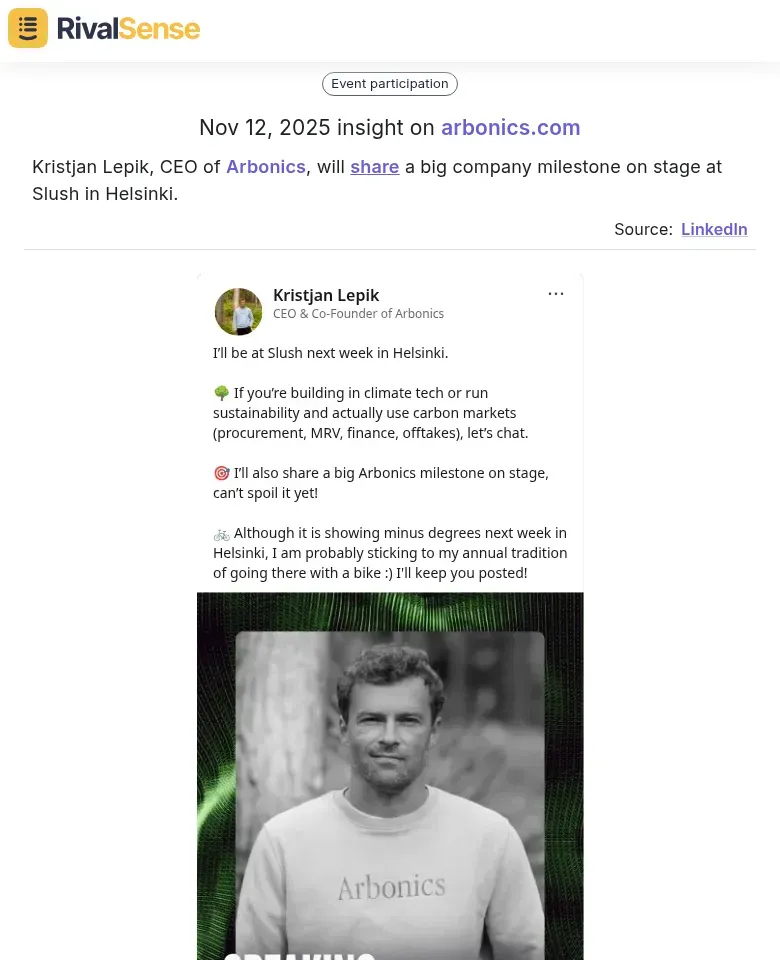Click the Event participation tag
This screenshot has width=780, height=960.
pos(390,84)
